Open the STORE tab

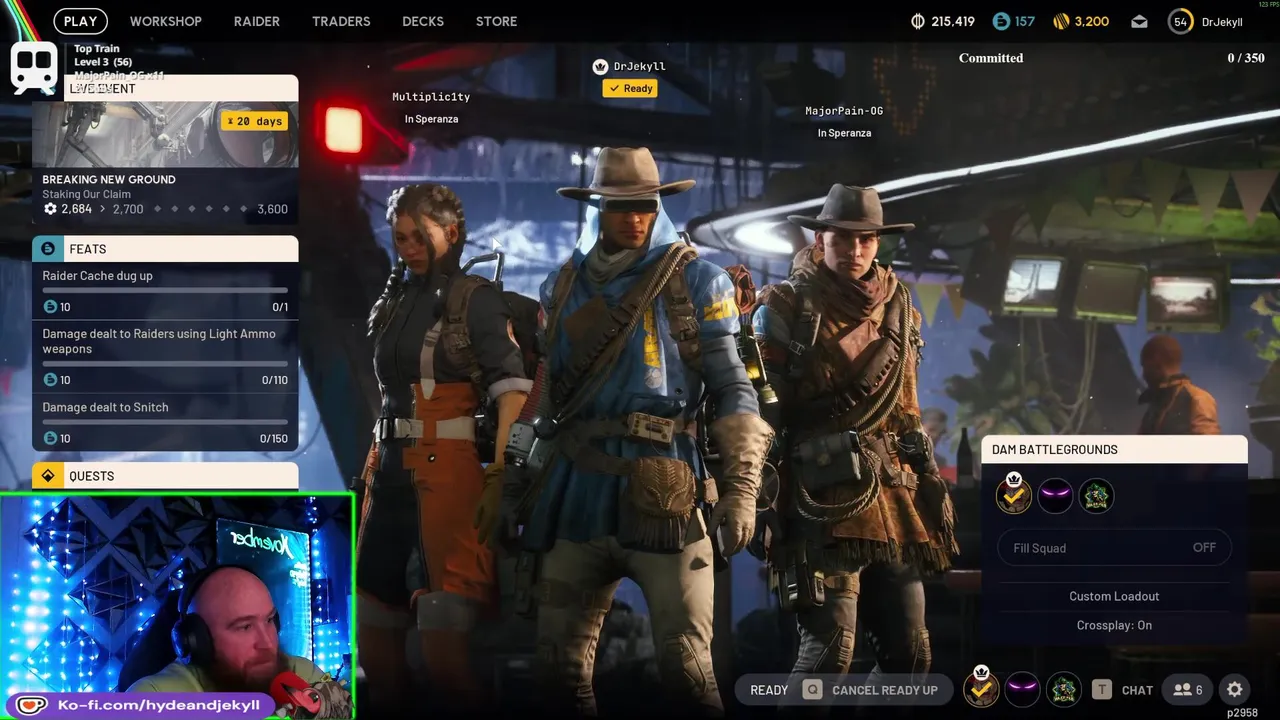(497, 21)
